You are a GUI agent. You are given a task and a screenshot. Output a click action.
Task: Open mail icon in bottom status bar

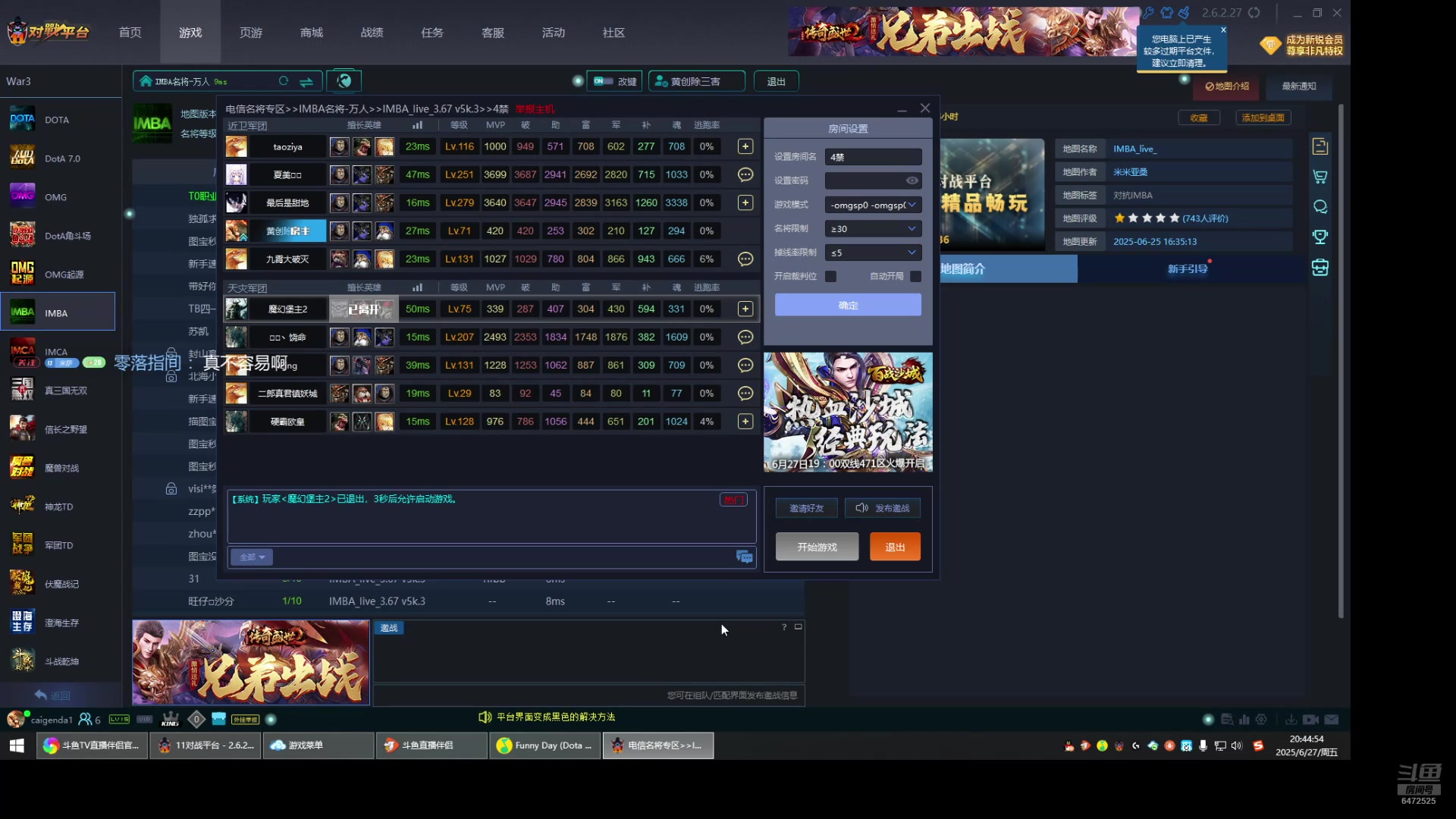tap(1332, 719)
